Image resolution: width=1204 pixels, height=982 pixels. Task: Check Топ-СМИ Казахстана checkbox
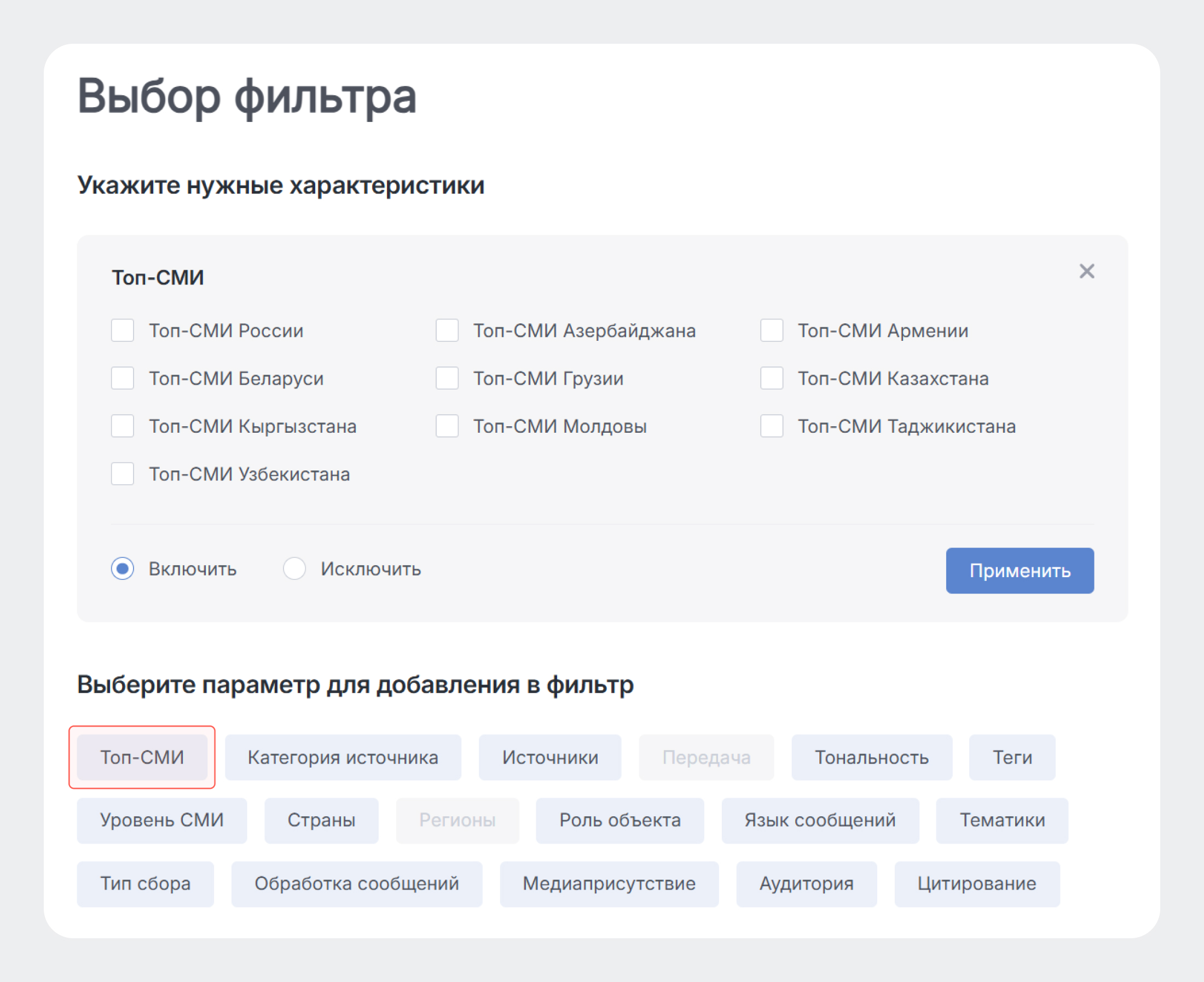pos(772,379)
